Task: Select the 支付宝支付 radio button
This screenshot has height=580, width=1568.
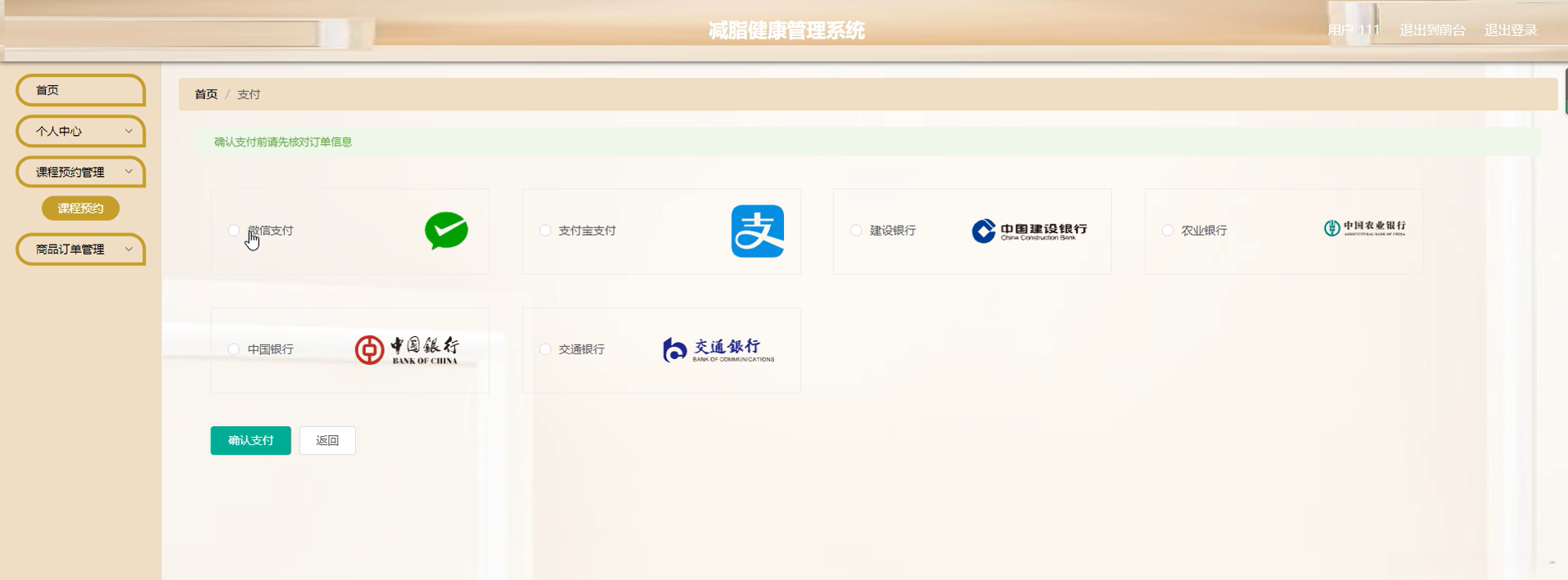Action: [x=545, y=231]
